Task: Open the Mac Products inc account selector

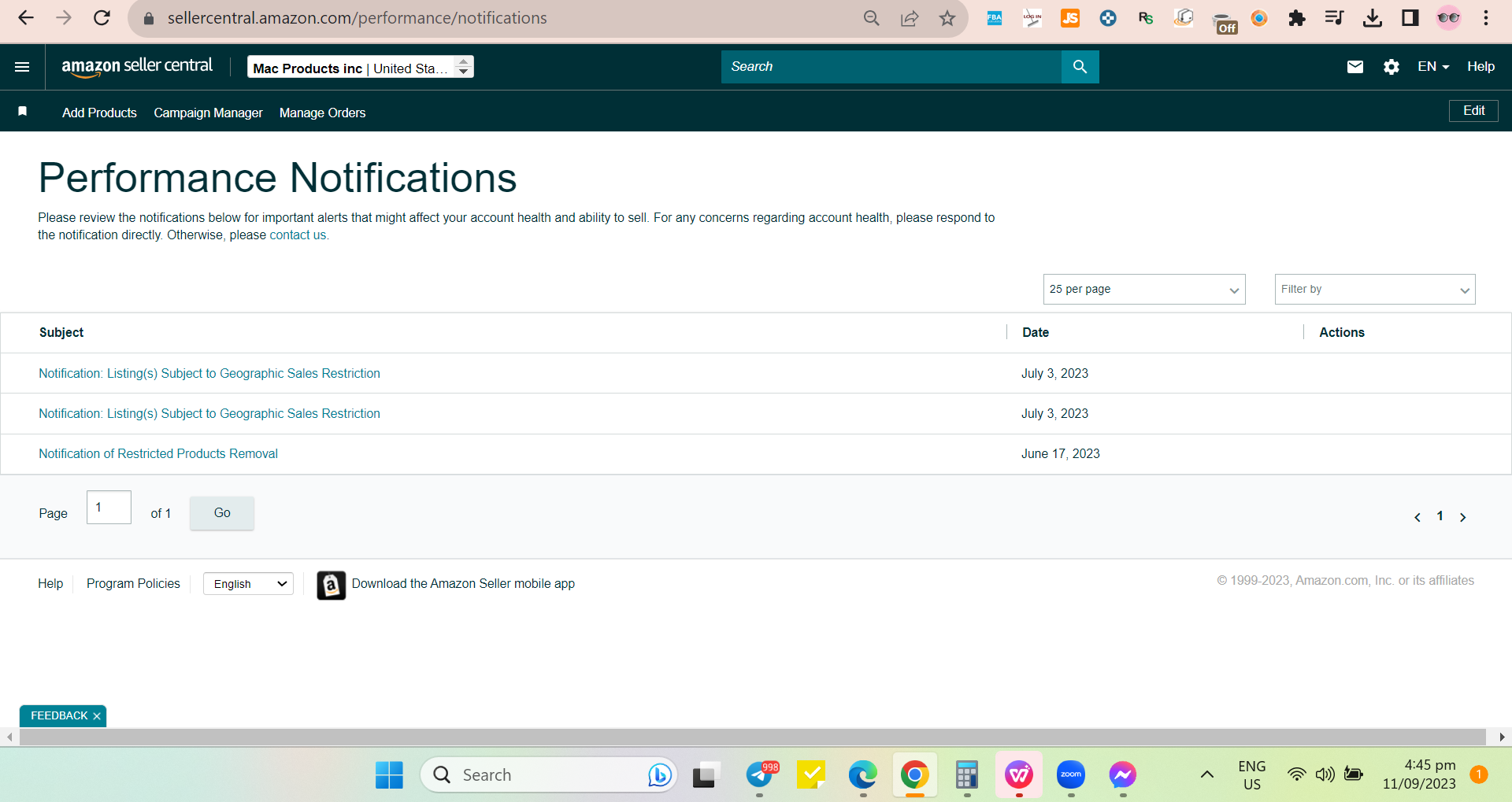Action: click(x=361, y=67)
